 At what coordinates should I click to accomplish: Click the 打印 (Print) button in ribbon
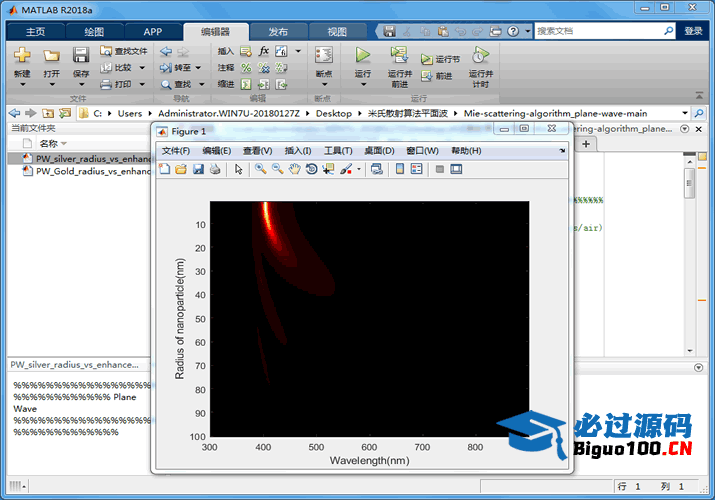tap(118, 84)
